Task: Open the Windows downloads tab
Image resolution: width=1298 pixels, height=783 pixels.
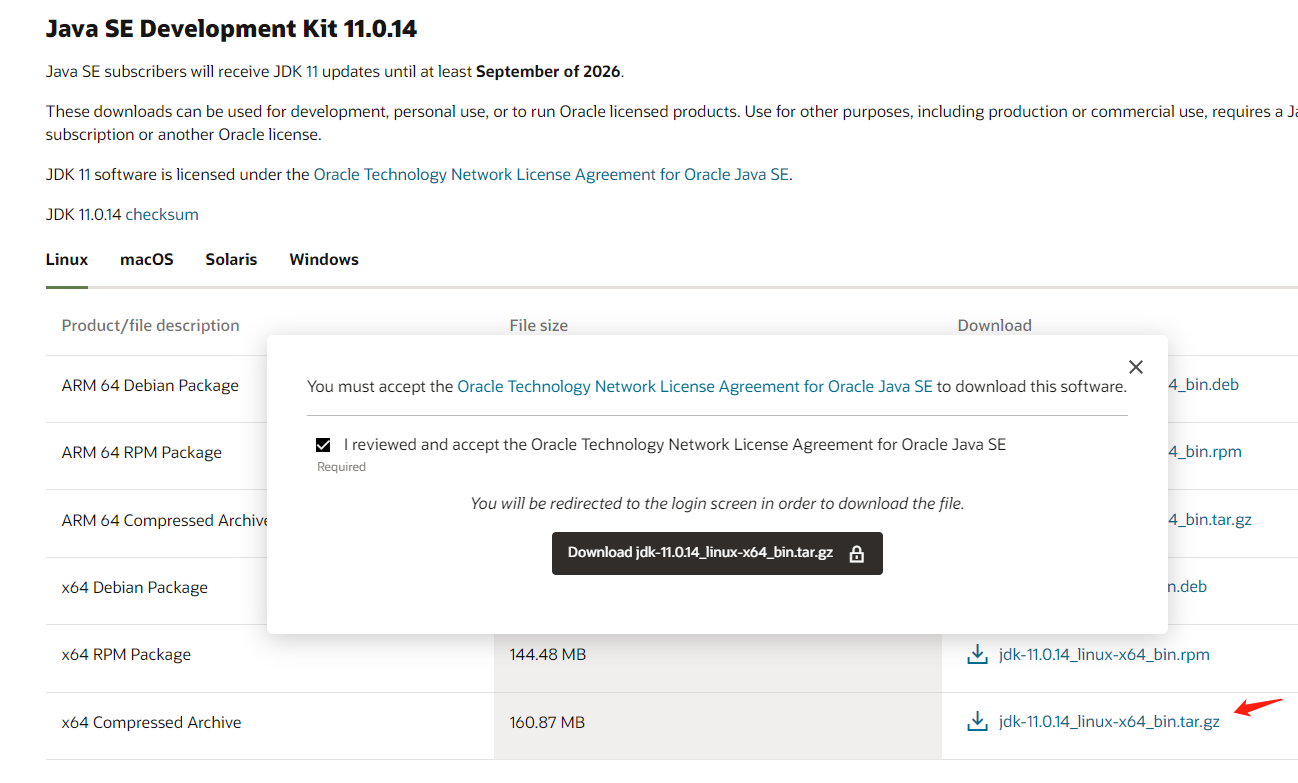Action: (324, 259)
